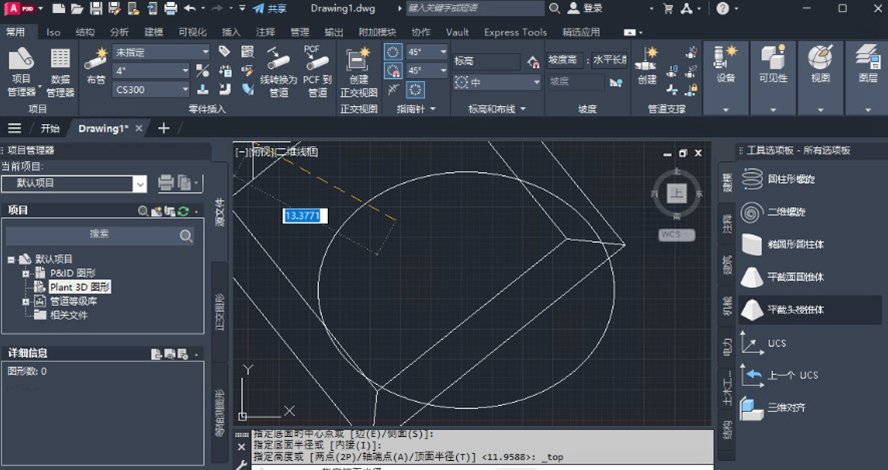Switch to the Express Tools tab
The height and width of the screenshot is (470, 888).
(x=515, y=32)
